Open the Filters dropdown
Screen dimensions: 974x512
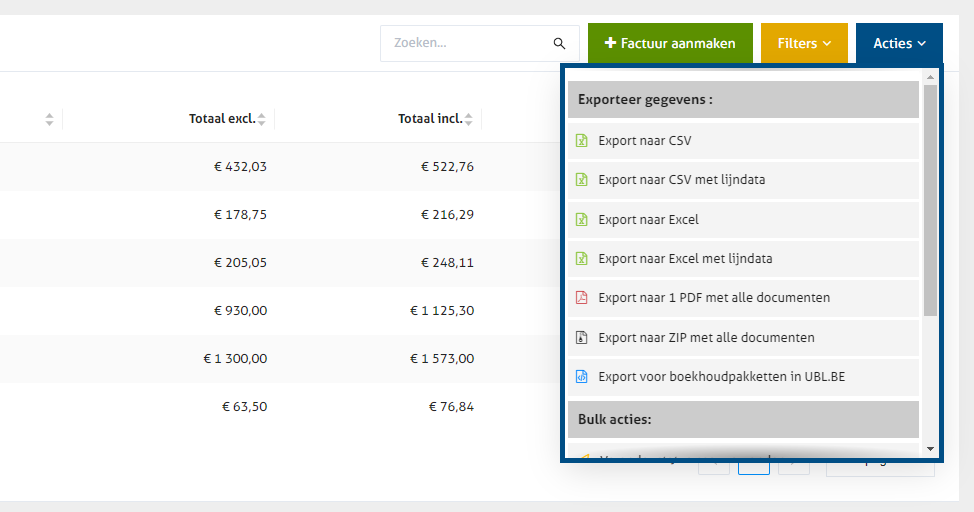[x=804, y=44]
